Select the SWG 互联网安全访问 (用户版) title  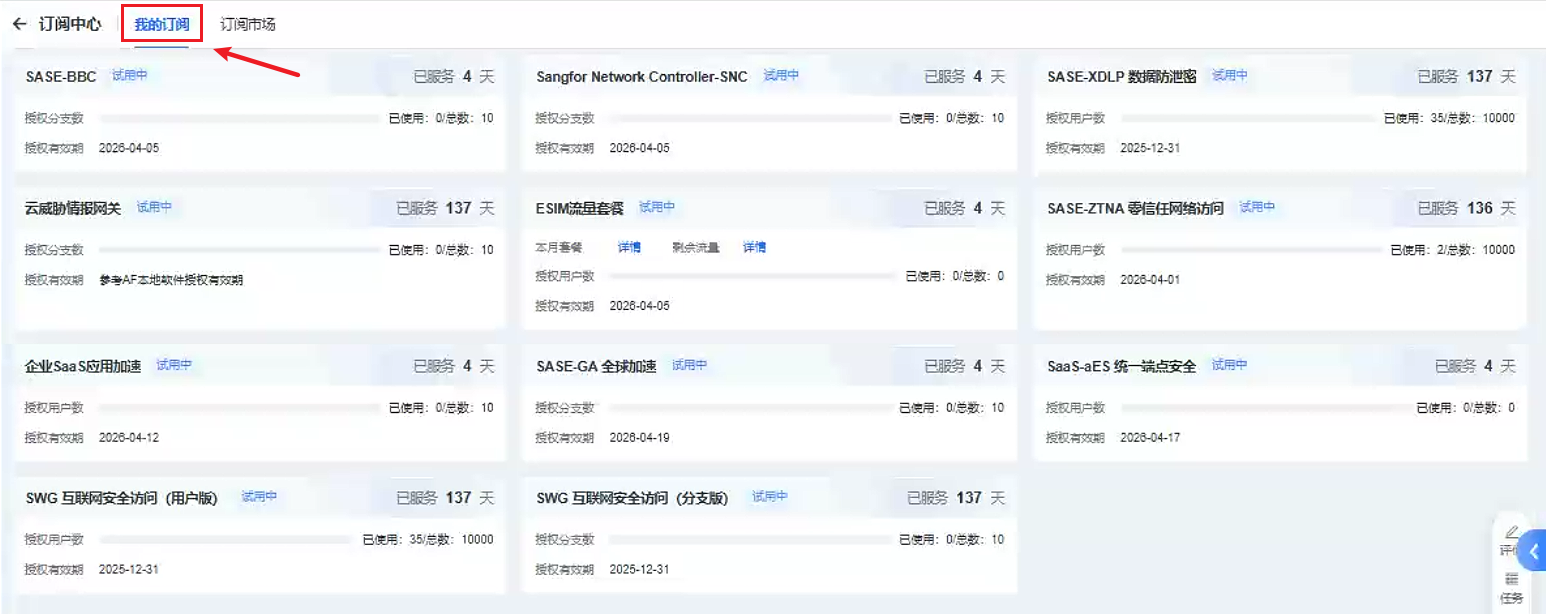point(121,498)
